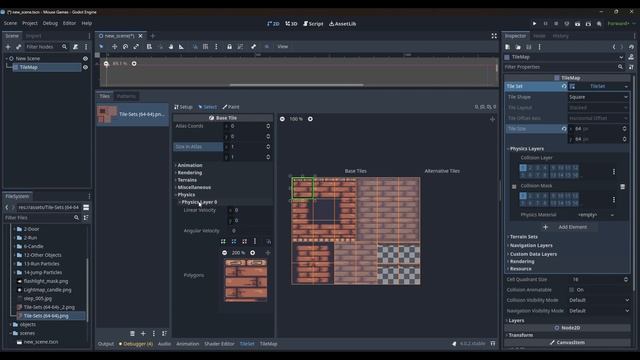Expand the Rendering section in tile properties
This screenshot has height=360, width=640.
tap(189, 173)
